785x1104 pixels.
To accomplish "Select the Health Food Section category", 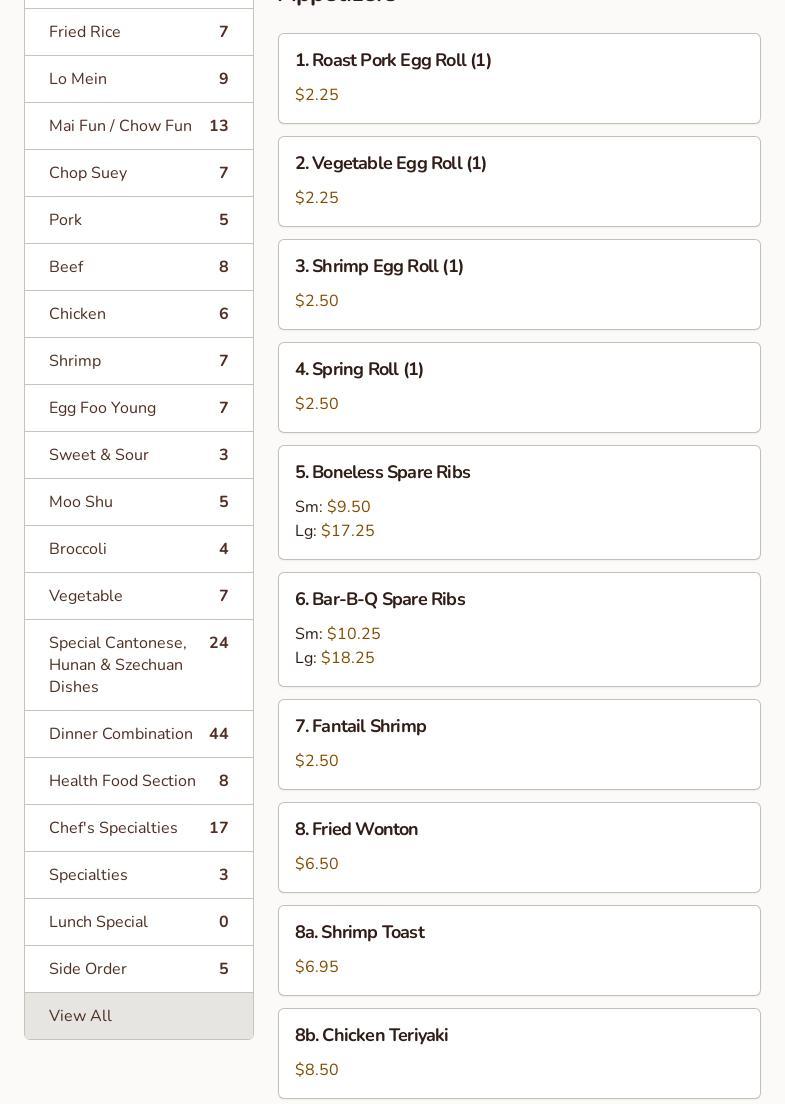I will click(138, 781).
